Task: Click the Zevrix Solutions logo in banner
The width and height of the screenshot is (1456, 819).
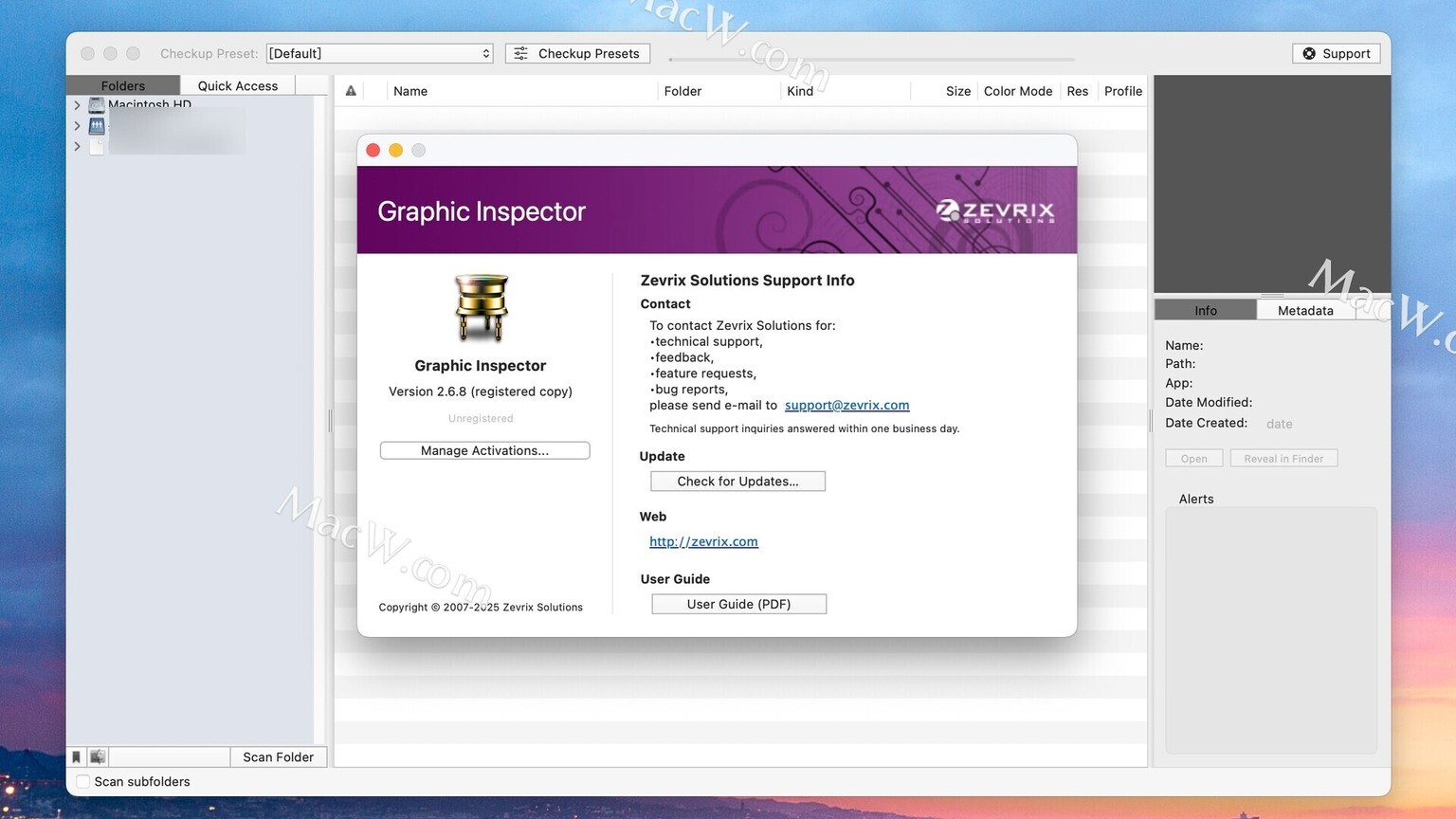Action: 995,211
